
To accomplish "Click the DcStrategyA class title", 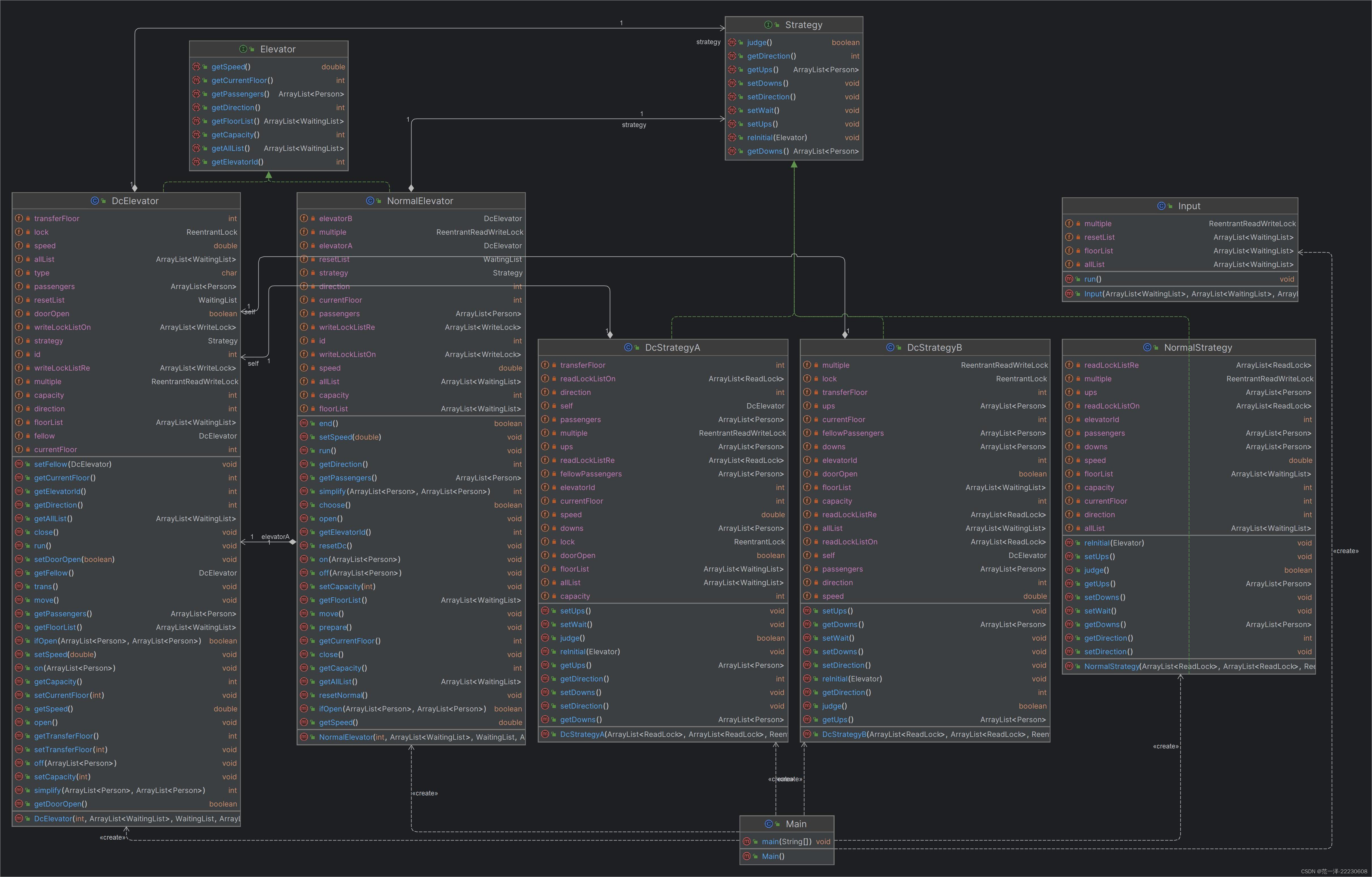I will click(x=672, y=348).
